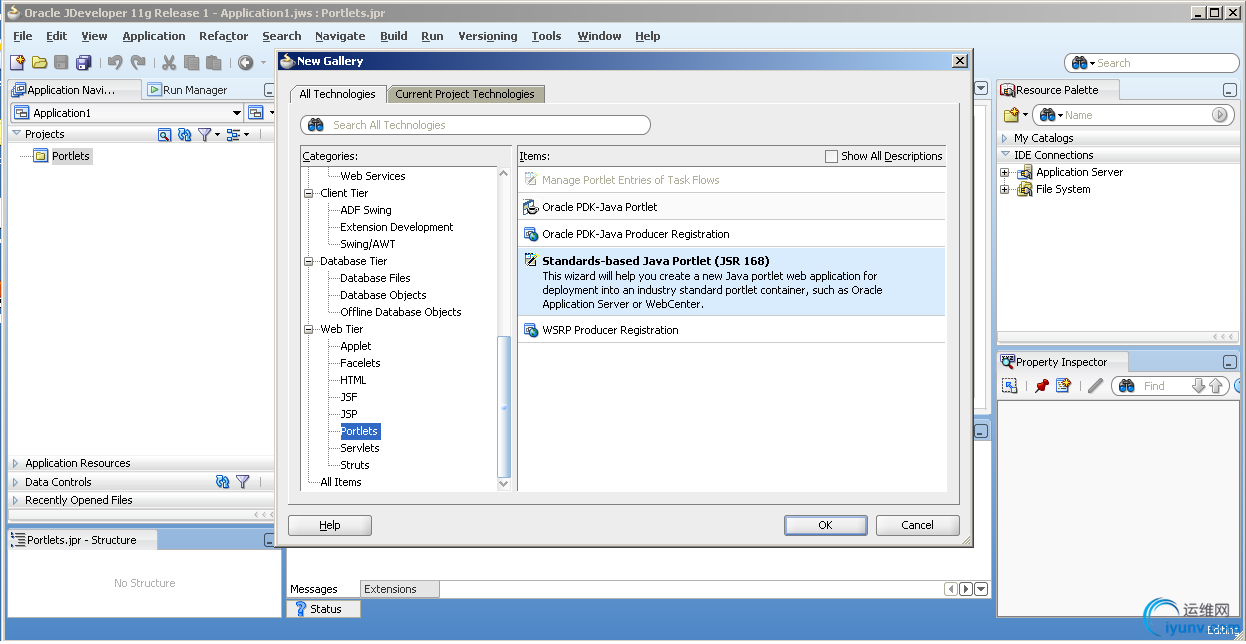1246x644 pixels.
Task: Click the Cancel button
Action: [x=917, y=525]
